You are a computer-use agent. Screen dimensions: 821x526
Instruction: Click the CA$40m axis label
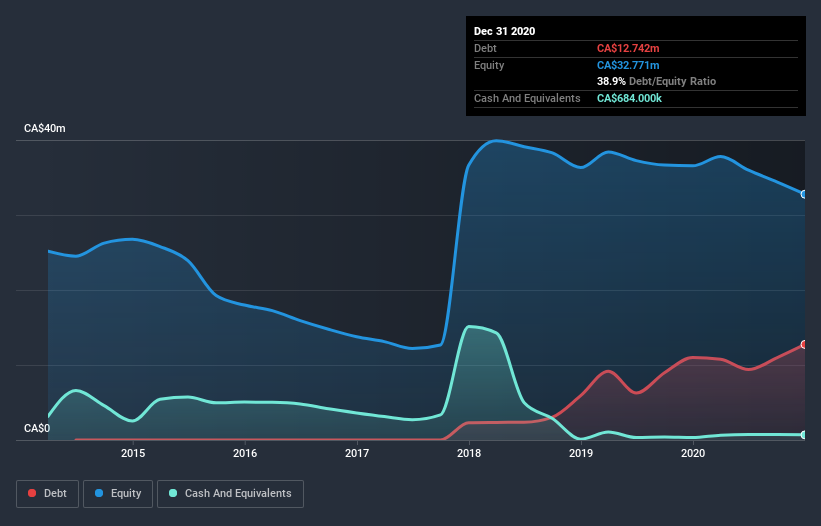[x=45, y=128]
